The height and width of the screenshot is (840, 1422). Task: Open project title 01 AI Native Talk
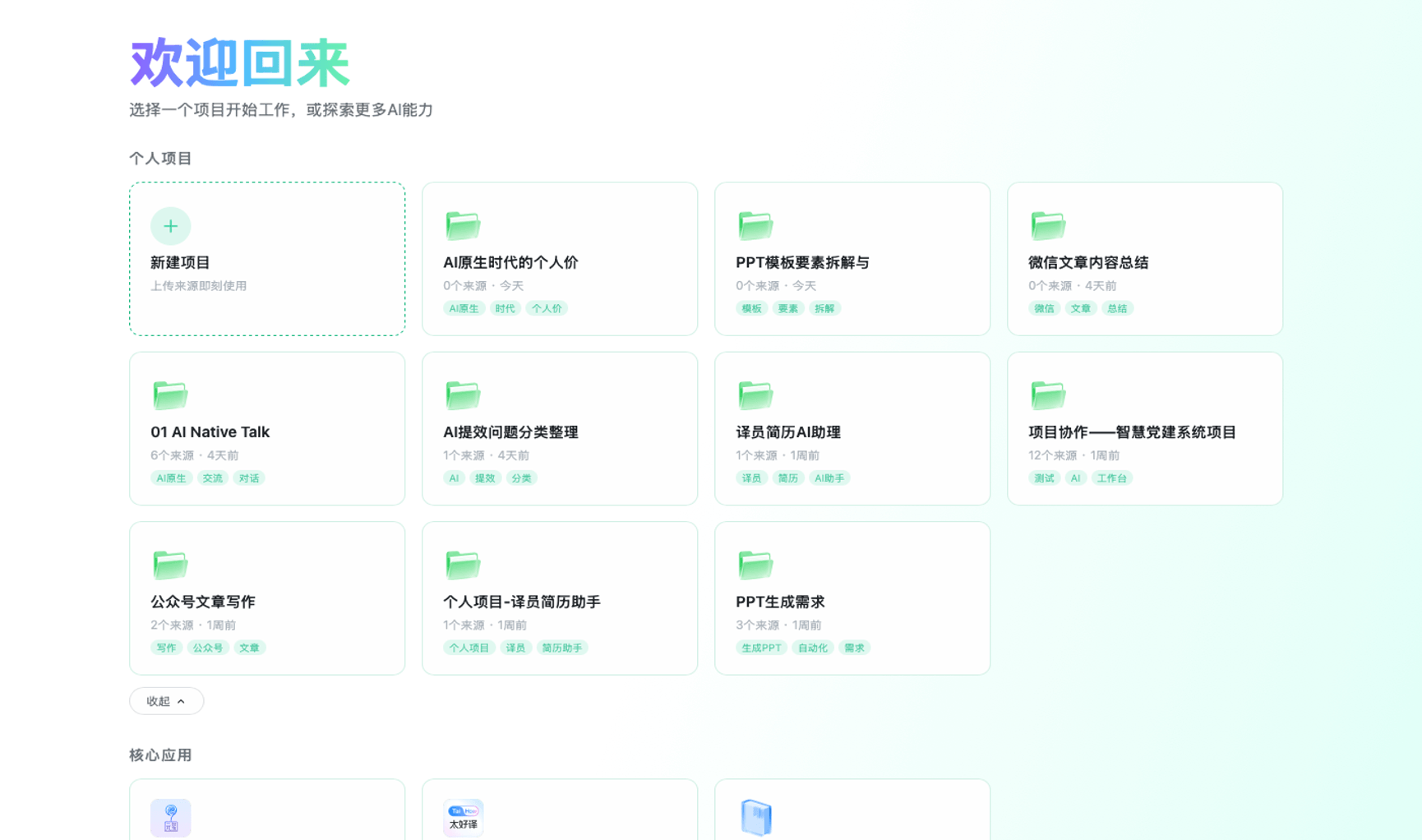click(x=210, y=432)
